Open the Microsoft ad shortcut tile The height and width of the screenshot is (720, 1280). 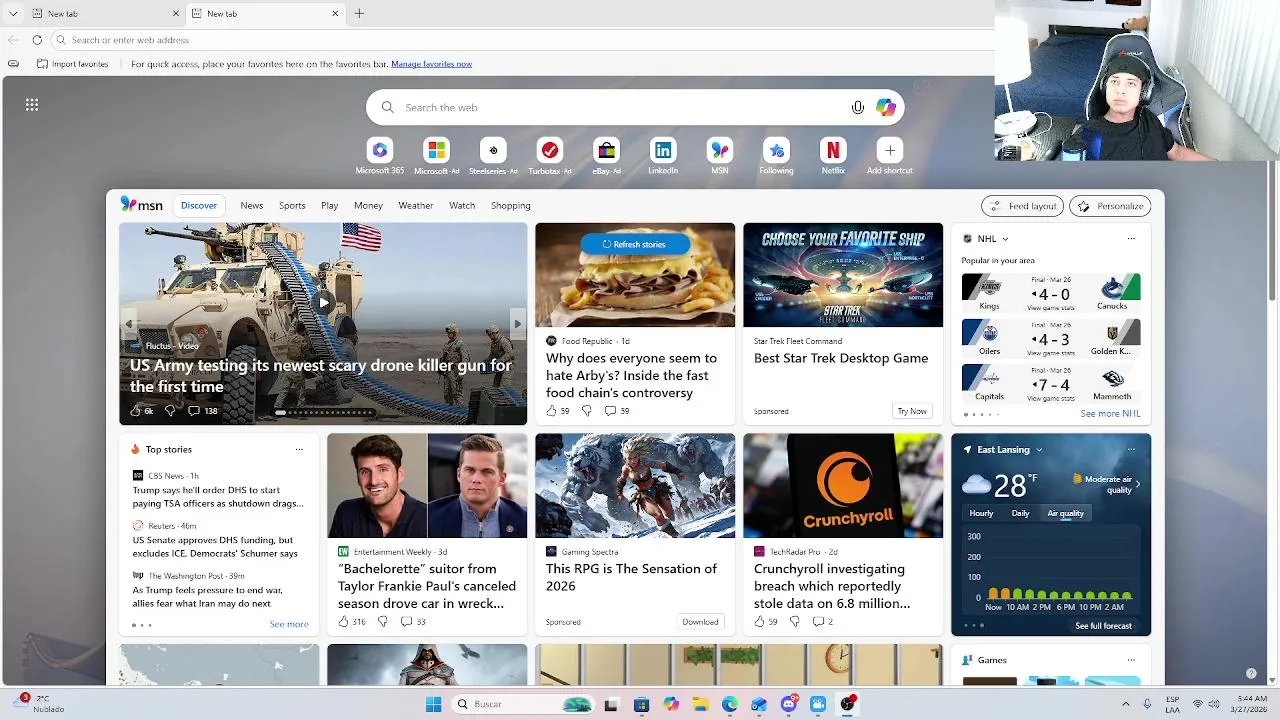click(x=436, y=150)
